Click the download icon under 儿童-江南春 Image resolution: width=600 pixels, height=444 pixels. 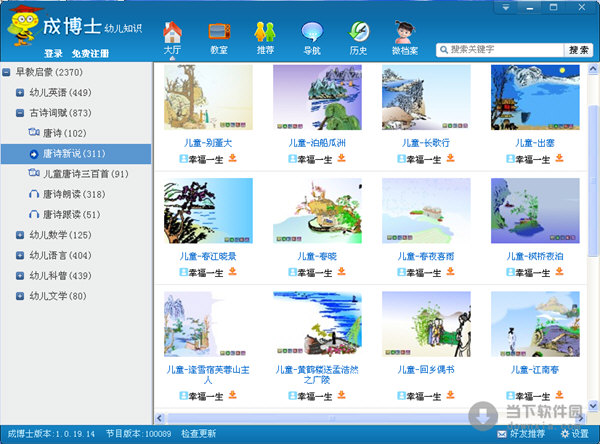click(559, 395)
